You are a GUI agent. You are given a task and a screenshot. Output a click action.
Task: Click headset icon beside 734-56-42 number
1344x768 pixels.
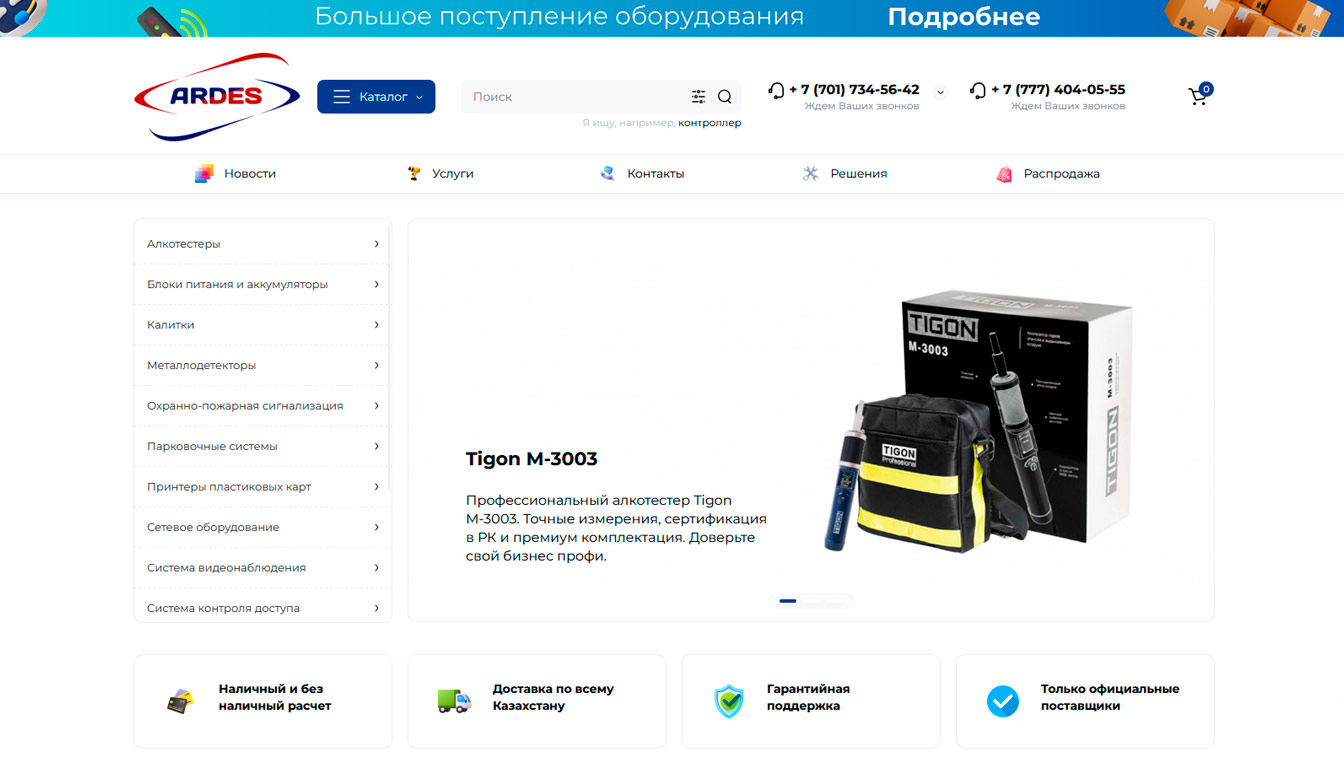click(776, 90)
